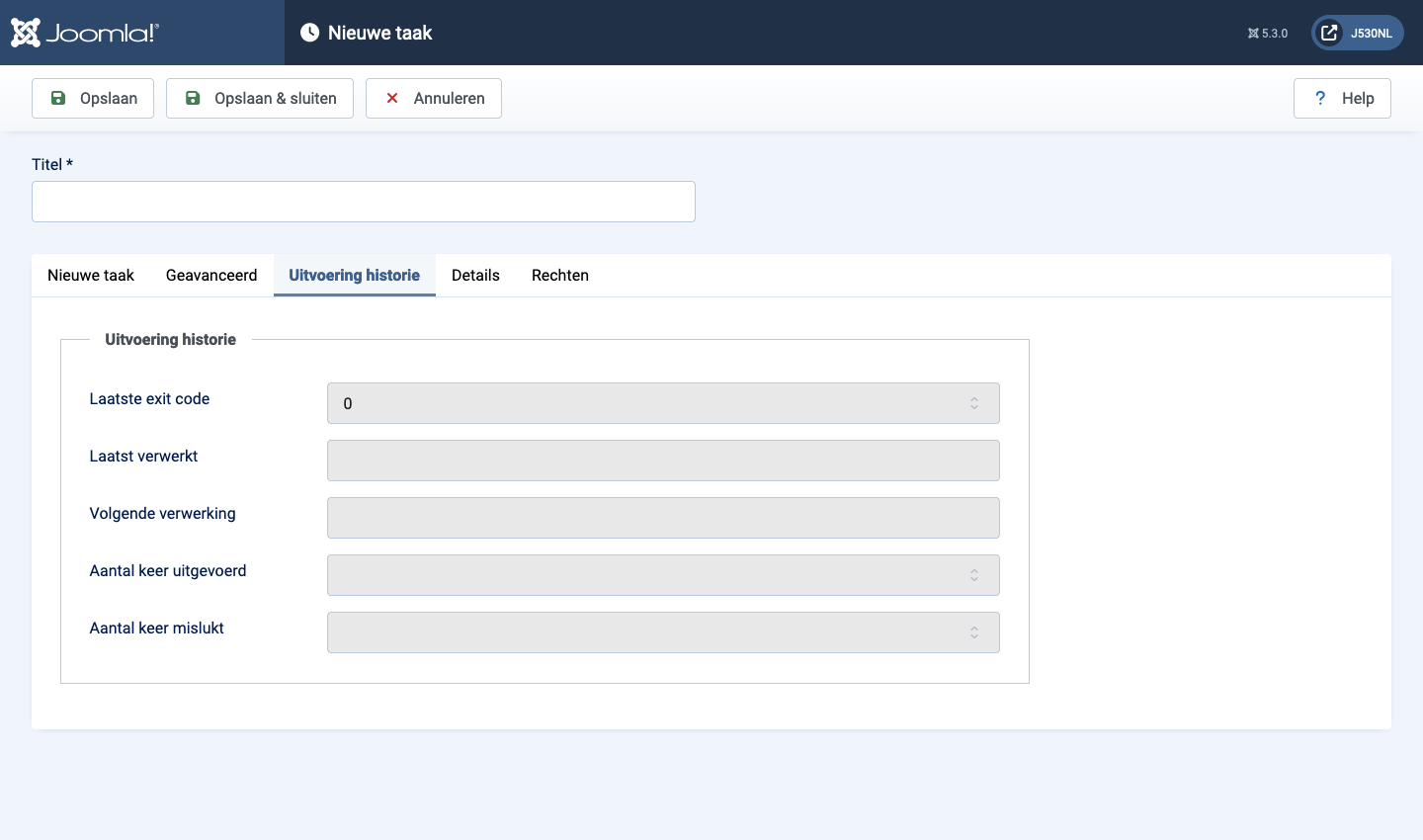The height and width of the screenshot is (840, 1423).
Task: Click the stepper arrows of Laatste exit code
Action: (974, 403)
